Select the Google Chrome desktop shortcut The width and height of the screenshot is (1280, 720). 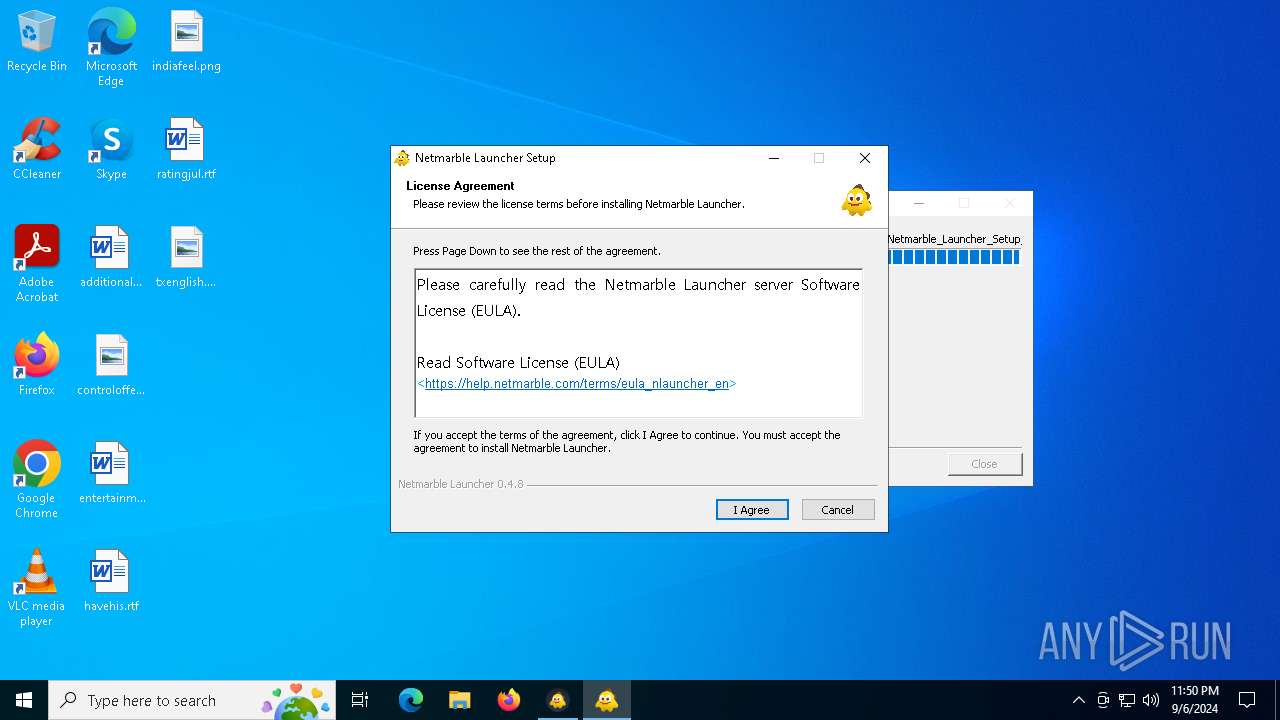point(37,480)
